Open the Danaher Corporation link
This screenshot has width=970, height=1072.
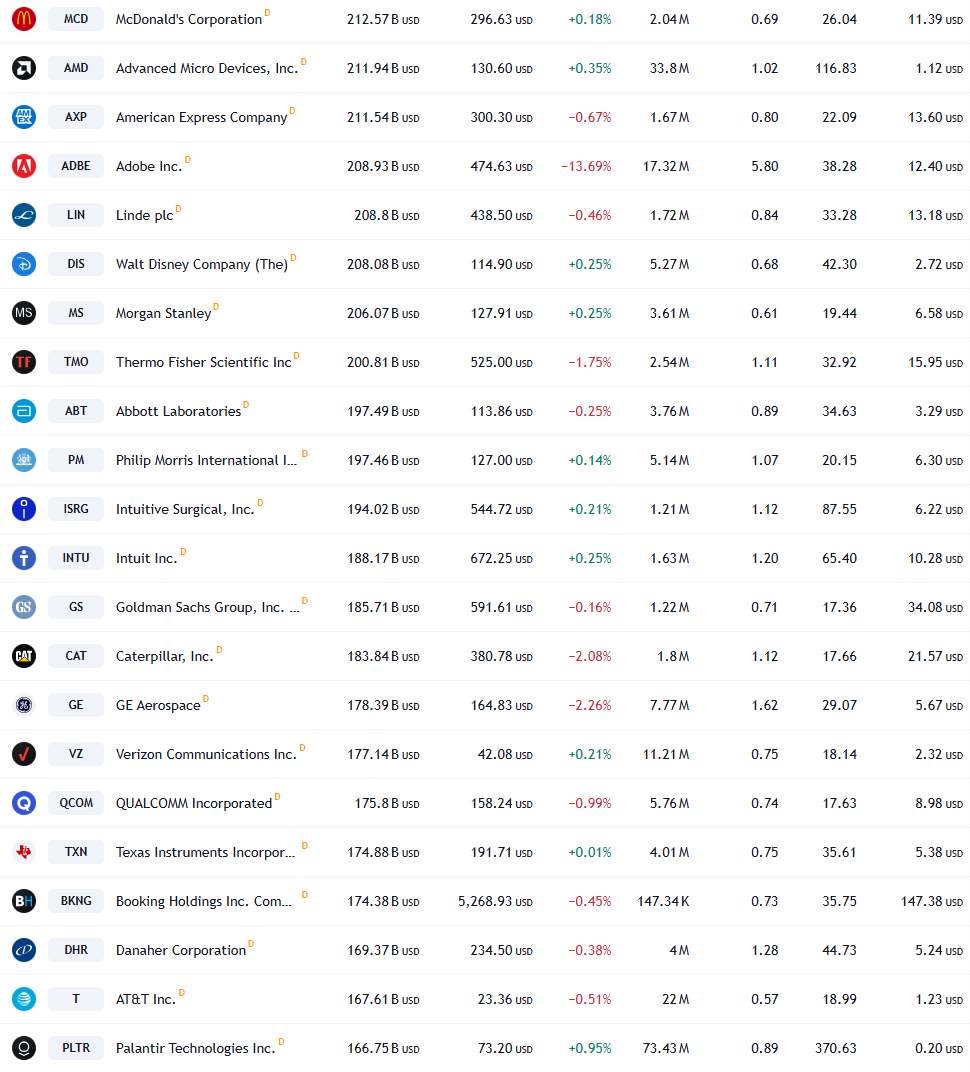[x=181, y=950]
